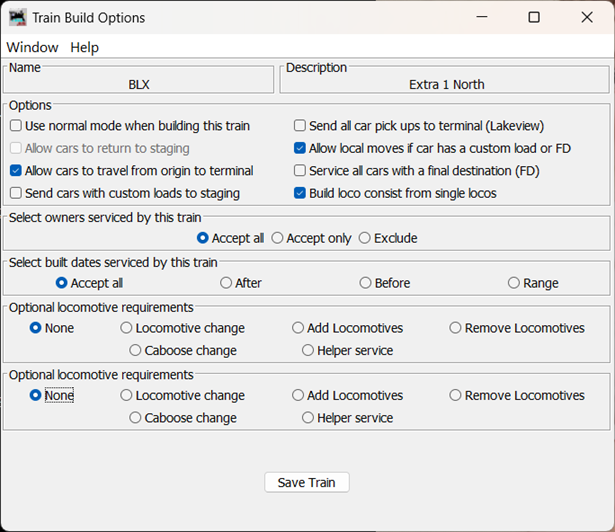Choose After for built dates
This screenshot has height=532, width=615.
pyautogui.click(x=226, y=283)
